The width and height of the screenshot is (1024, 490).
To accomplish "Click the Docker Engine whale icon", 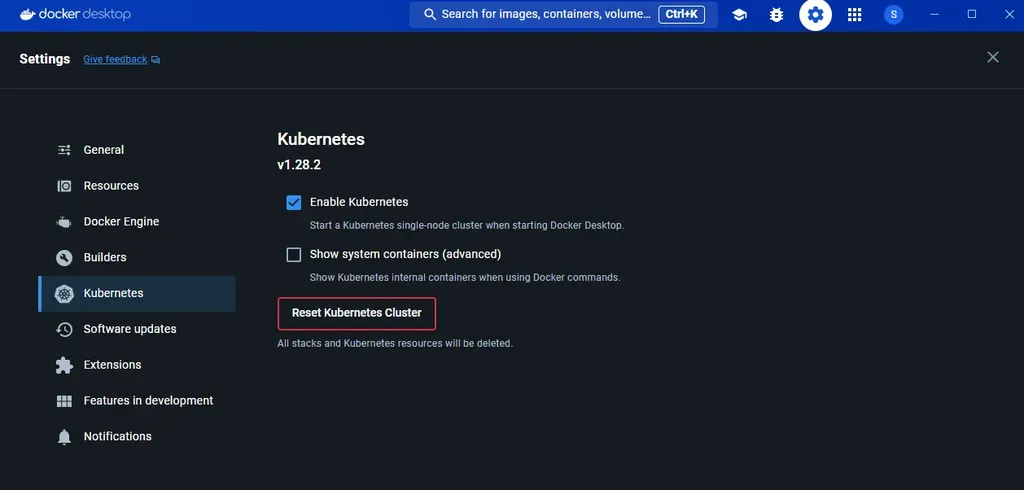I will 64,222.
